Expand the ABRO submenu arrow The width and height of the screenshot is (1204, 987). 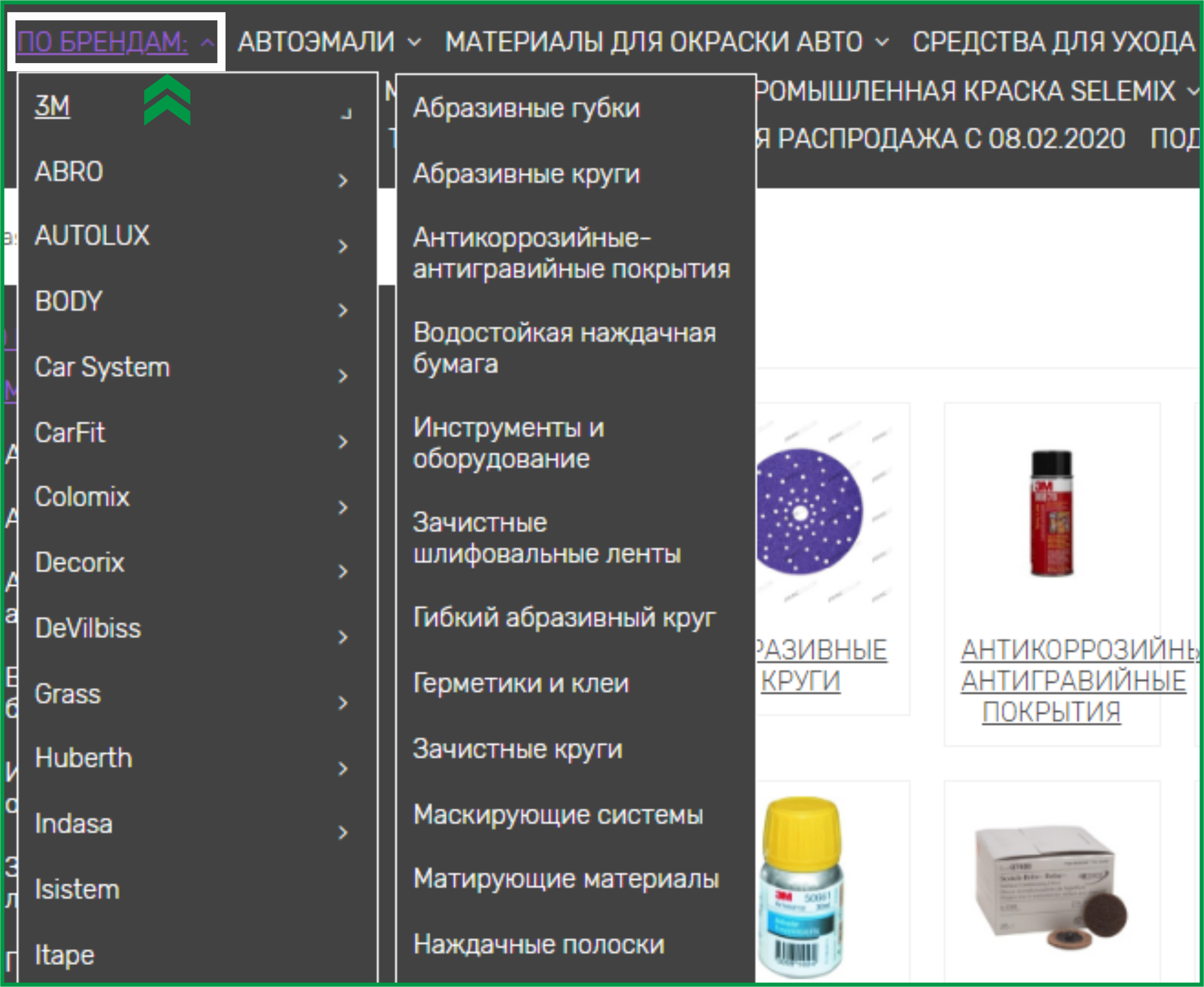pyautogui.click(x=343, y=181)
